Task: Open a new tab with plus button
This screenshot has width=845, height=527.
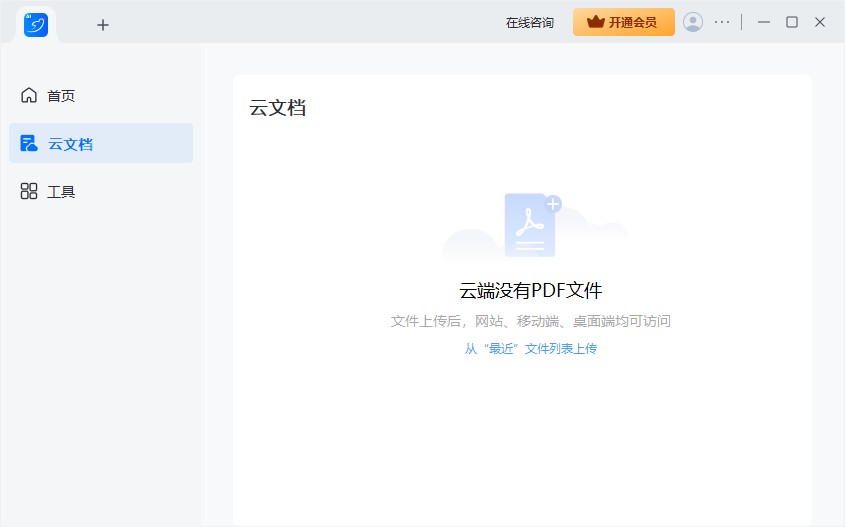Action: click(102, 25)
